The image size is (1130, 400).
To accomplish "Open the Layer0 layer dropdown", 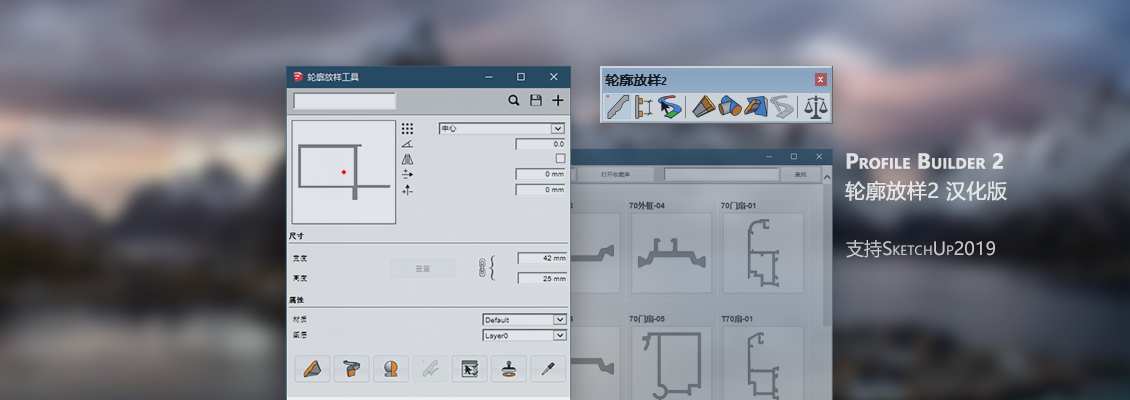I will click(525, 335).
